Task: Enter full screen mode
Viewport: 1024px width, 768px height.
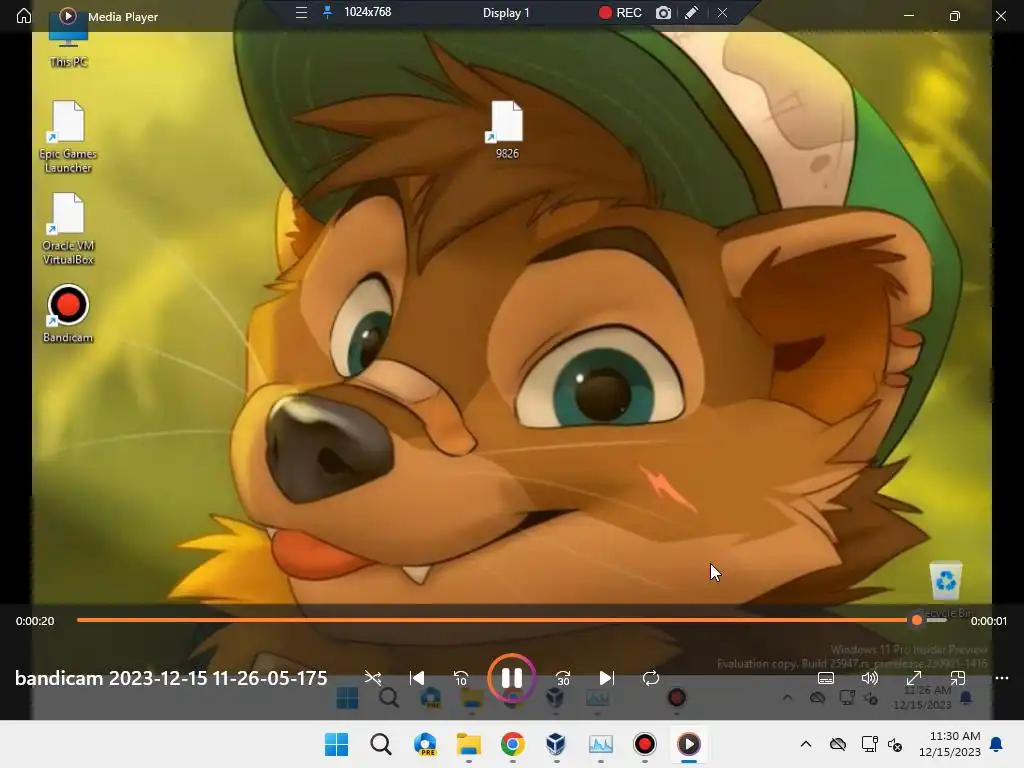Action: point(914,678)
